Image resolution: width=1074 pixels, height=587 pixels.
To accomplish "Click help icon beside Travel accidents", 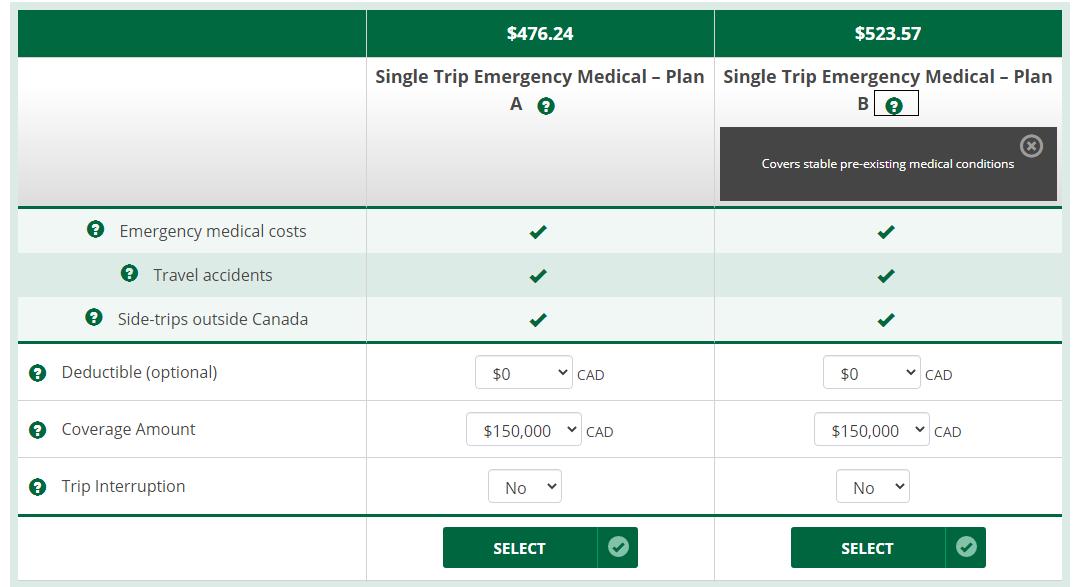I will pyautogui.click(x=129, y=274).
